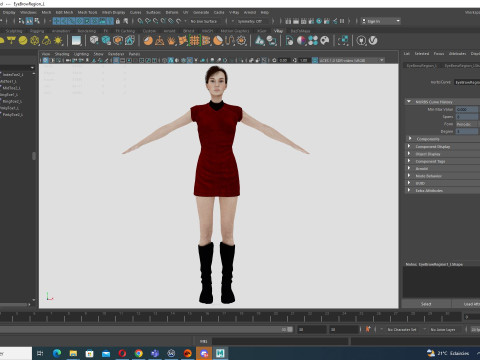Switch to the VRay shelf tab

[278, 31]
